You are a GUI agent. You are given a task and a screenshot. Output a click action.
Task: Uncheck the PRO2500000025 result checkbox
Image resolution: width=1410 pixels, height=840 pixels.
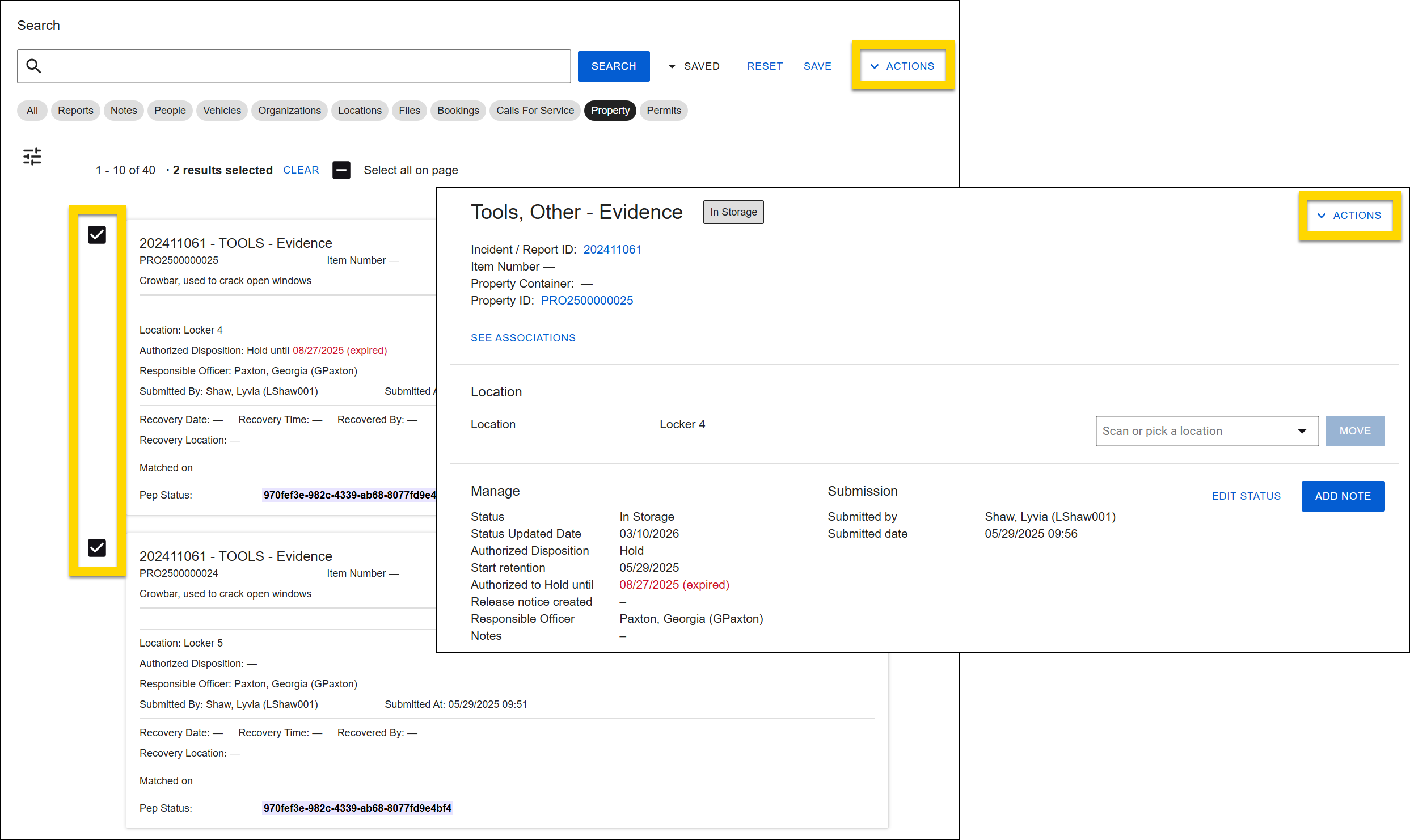pos(97,235)
